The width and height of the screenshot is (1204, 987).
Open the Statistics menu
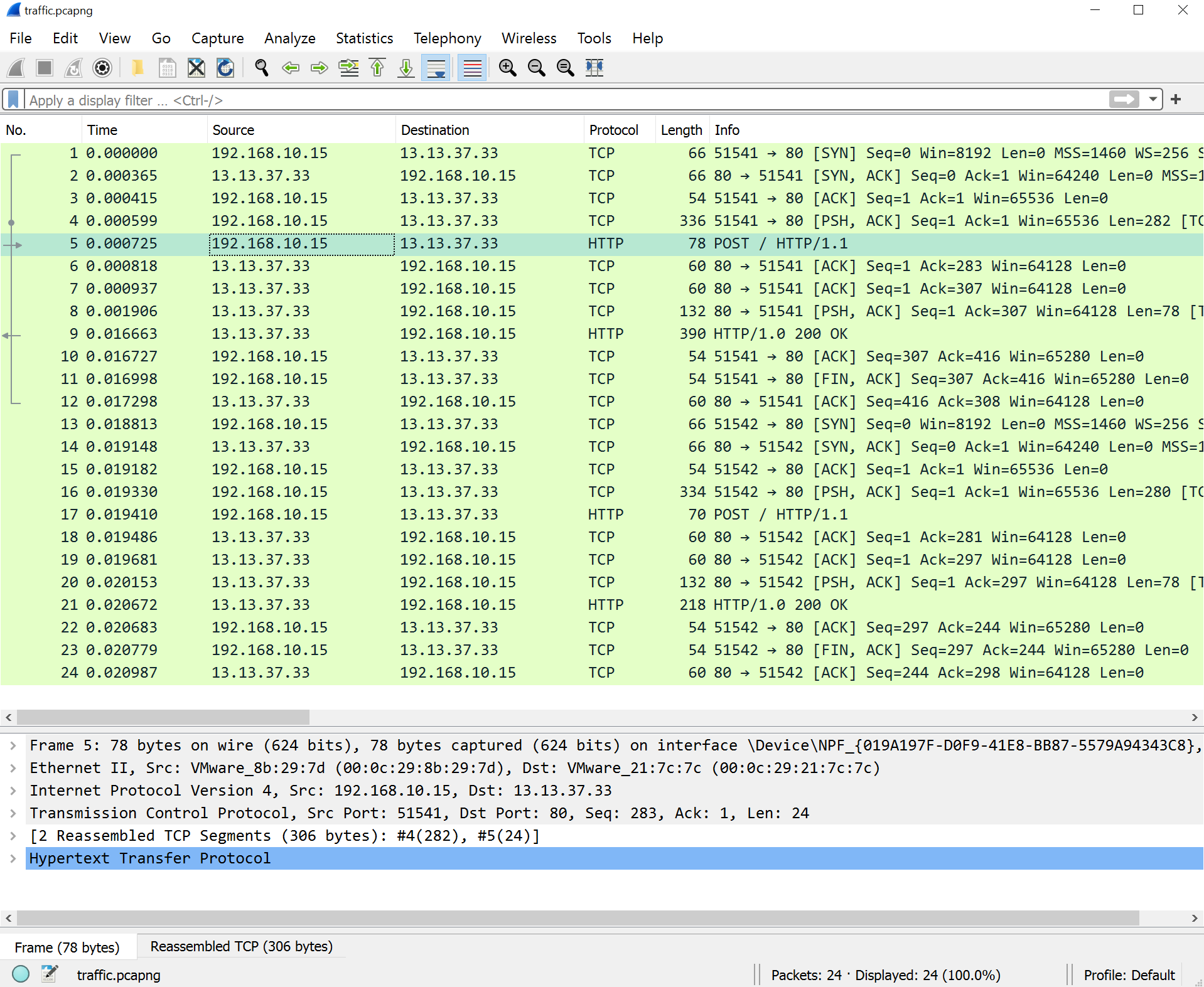pyautogui.click(x=364, y=38)
